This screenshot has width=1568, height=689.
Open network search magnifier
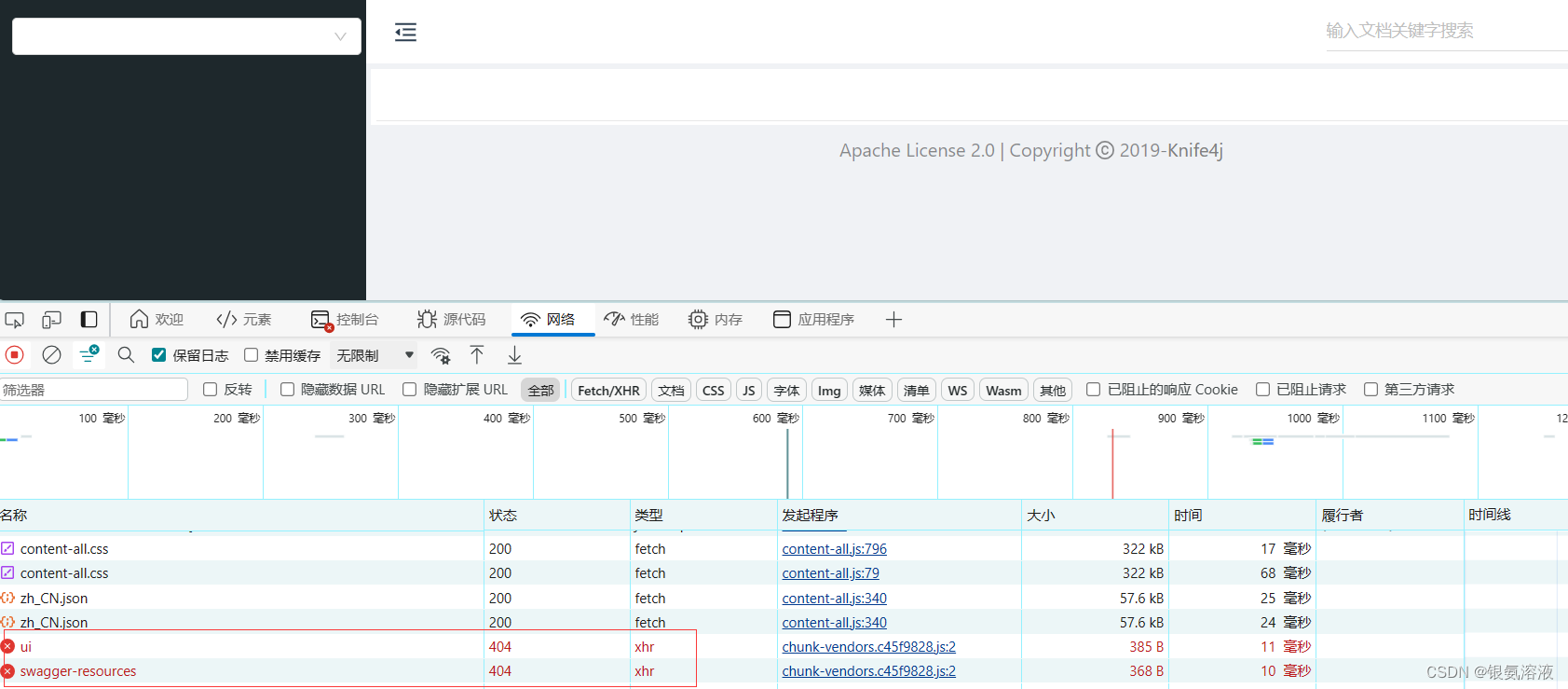pos(127,354)
